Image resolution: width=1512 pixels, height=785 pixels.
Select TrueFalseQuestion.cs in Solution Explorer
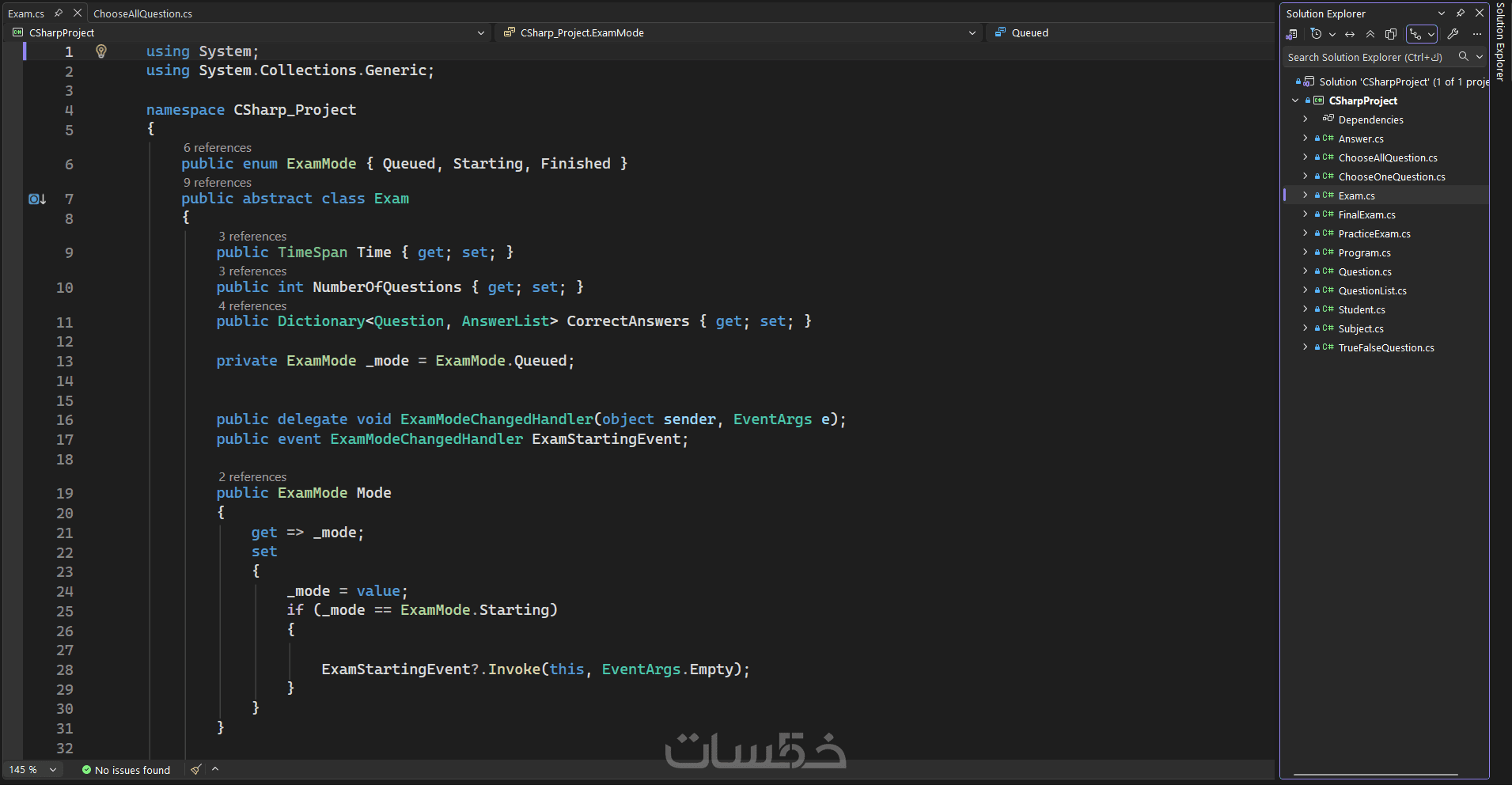click(x=1386, y=347)
